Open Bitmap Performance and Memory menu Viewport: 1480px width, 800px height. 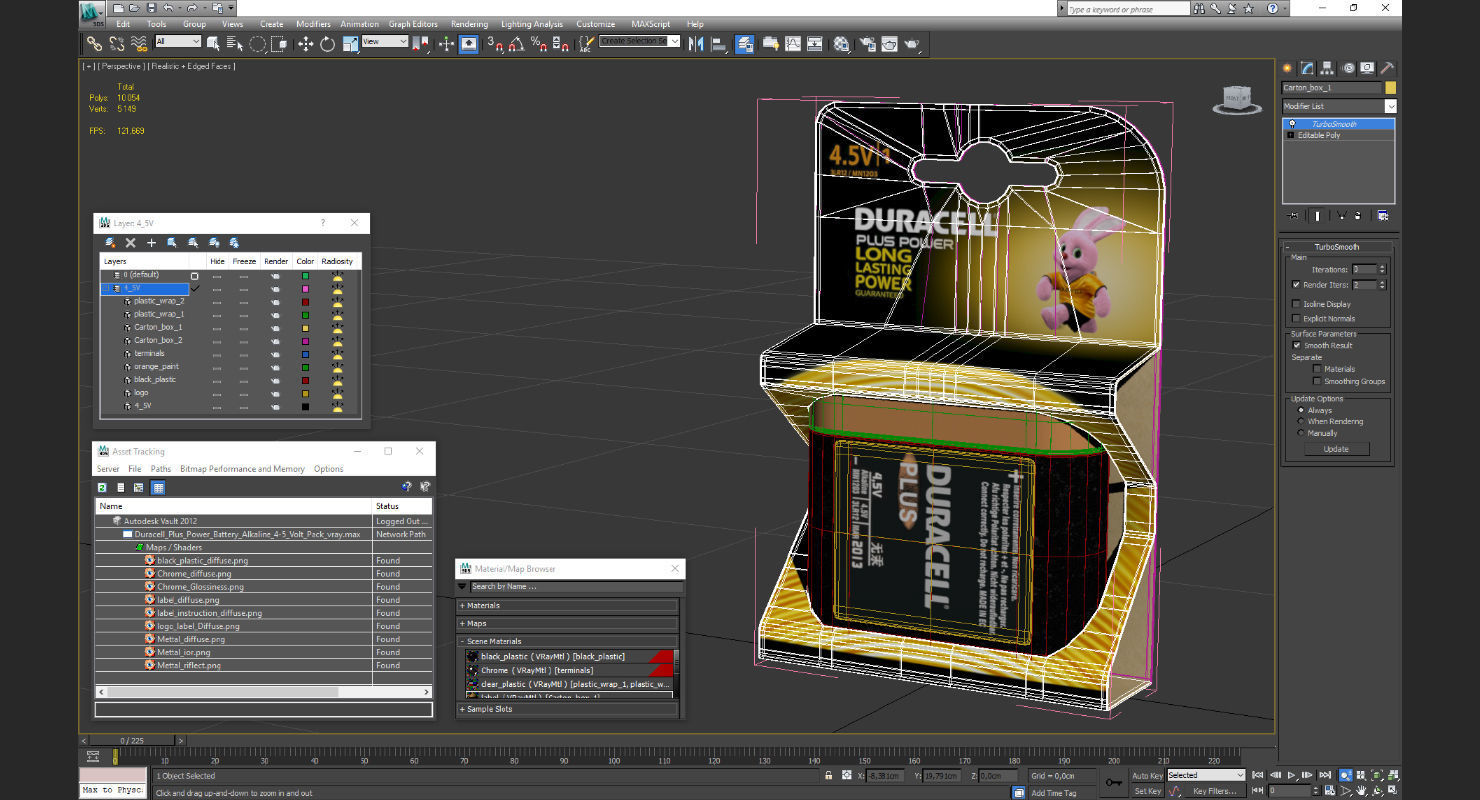[x=242, y=469]
